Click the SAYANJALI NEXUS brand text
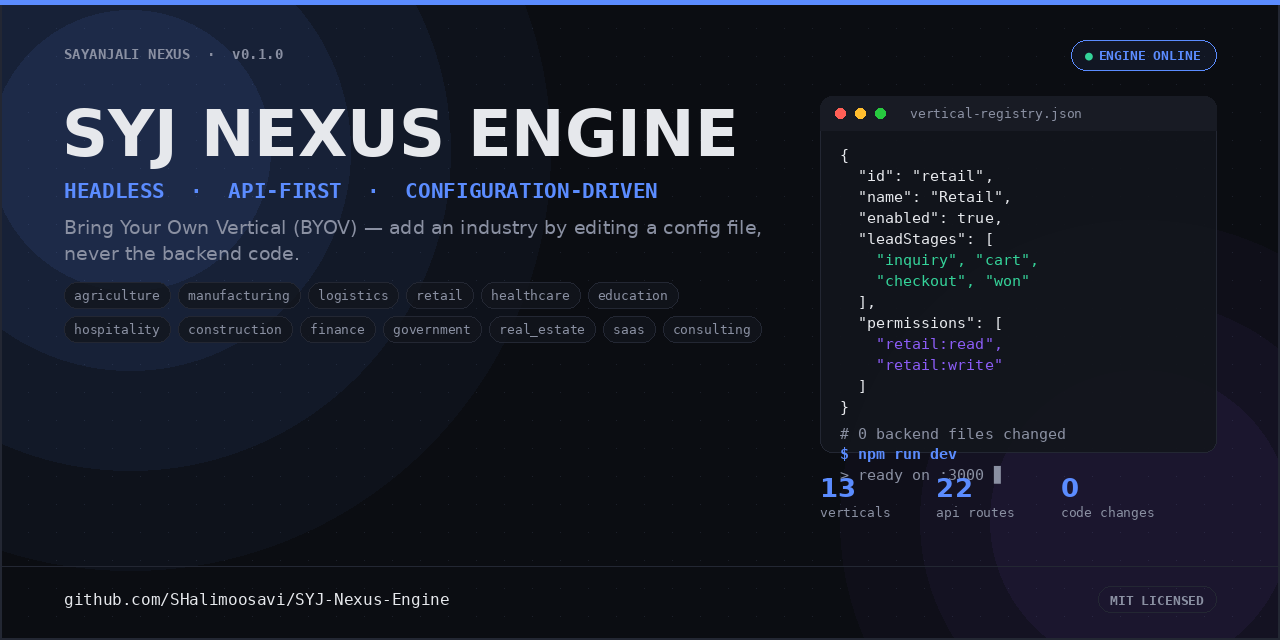This screenshot has width=1280, height=640. point(127,55)
